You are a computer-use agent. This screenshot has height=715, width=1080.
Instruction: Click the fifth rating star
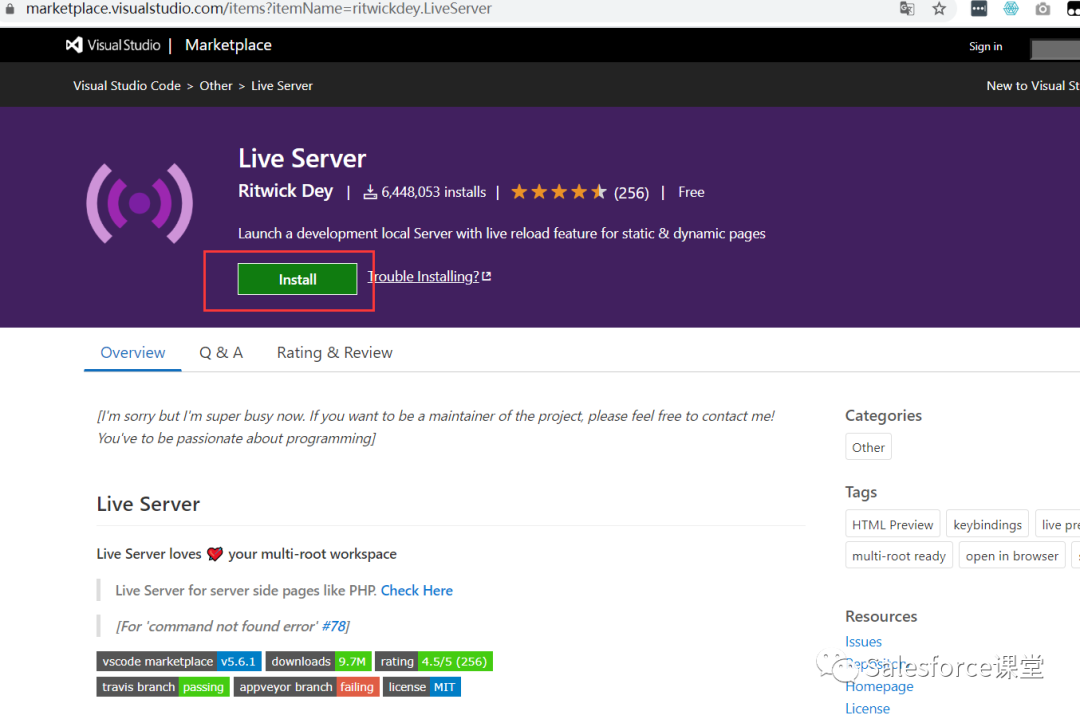[x=598, y=191]
